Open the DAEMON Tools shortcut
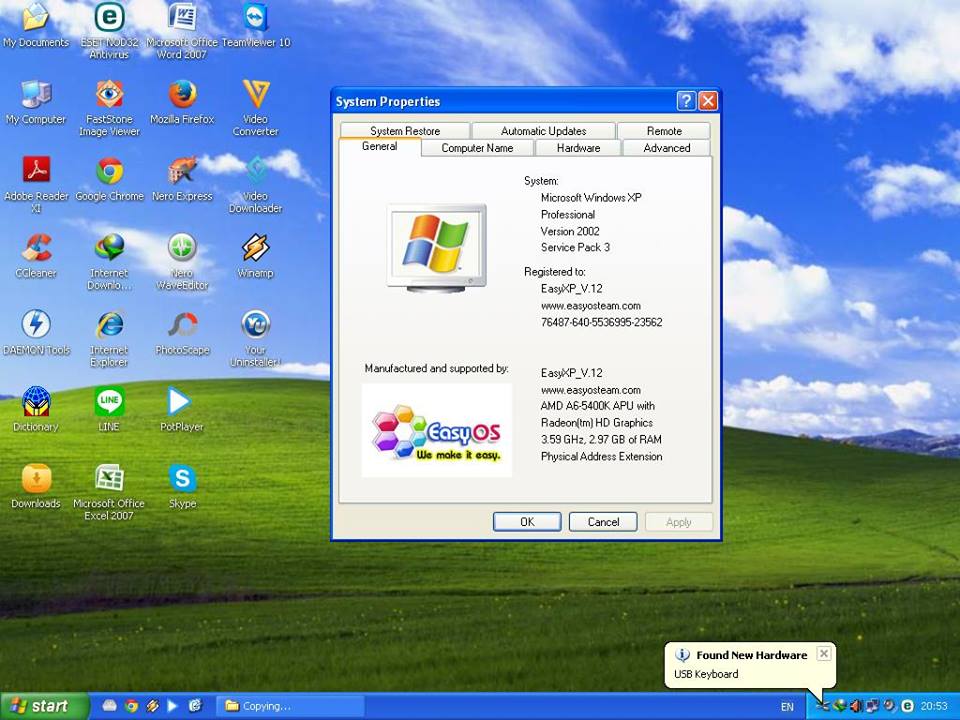The image size is (960, 720). point(36,332)
